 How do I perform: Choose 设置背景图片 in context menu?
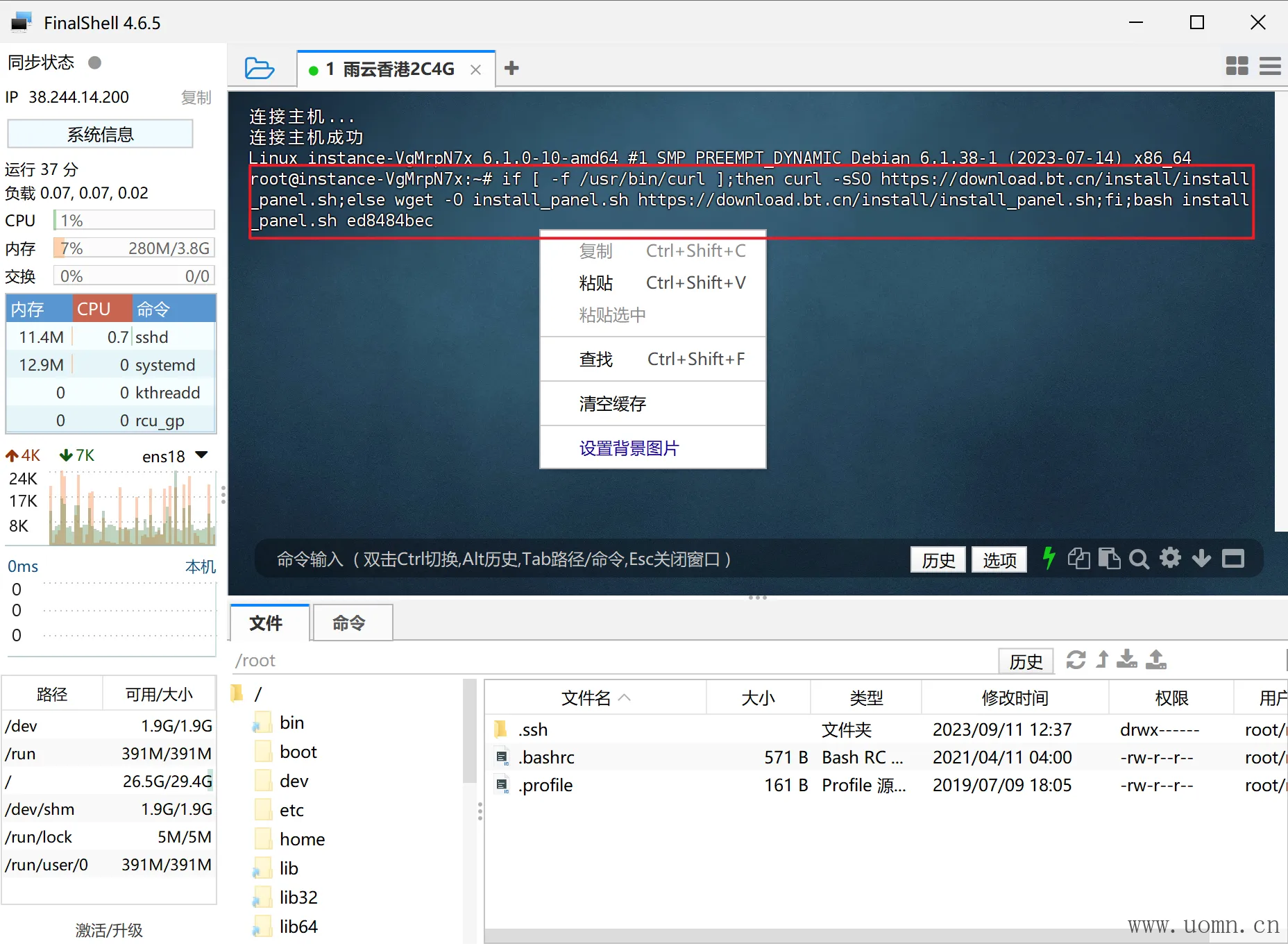coord(629,448)
